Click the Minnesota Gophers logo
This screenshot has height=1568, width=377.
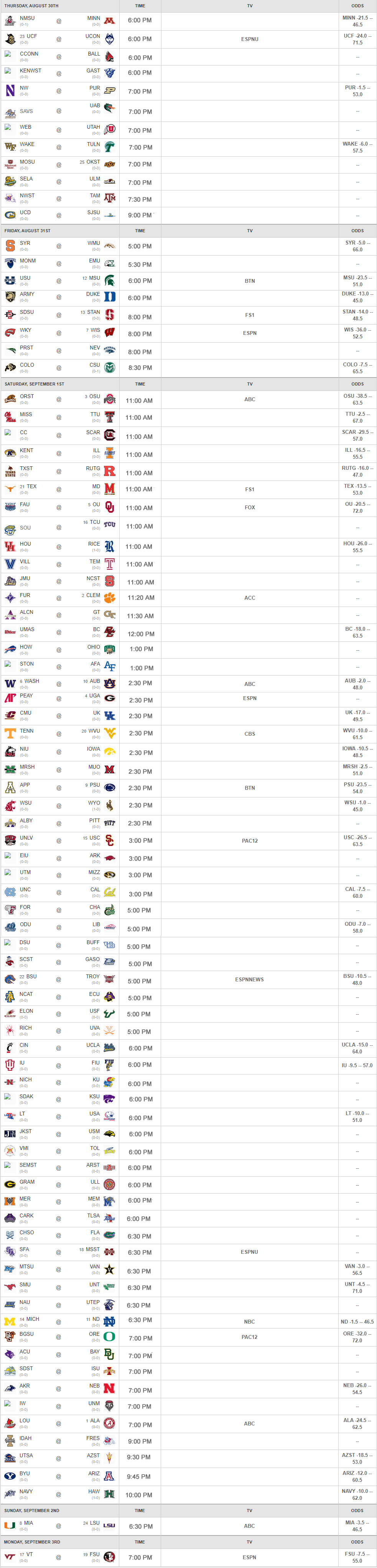[x=110, y=21]
